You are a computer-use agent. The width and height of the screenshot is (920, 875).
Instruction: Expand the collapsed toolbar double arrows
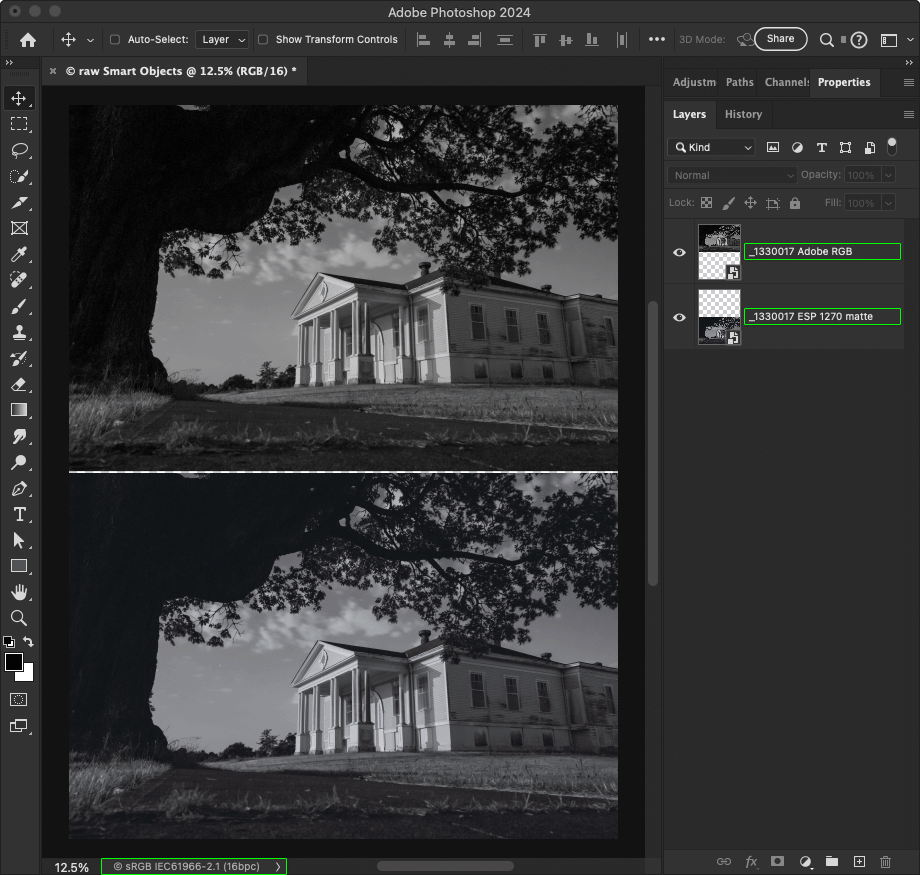pyautogui.click(x=9, y=62)
